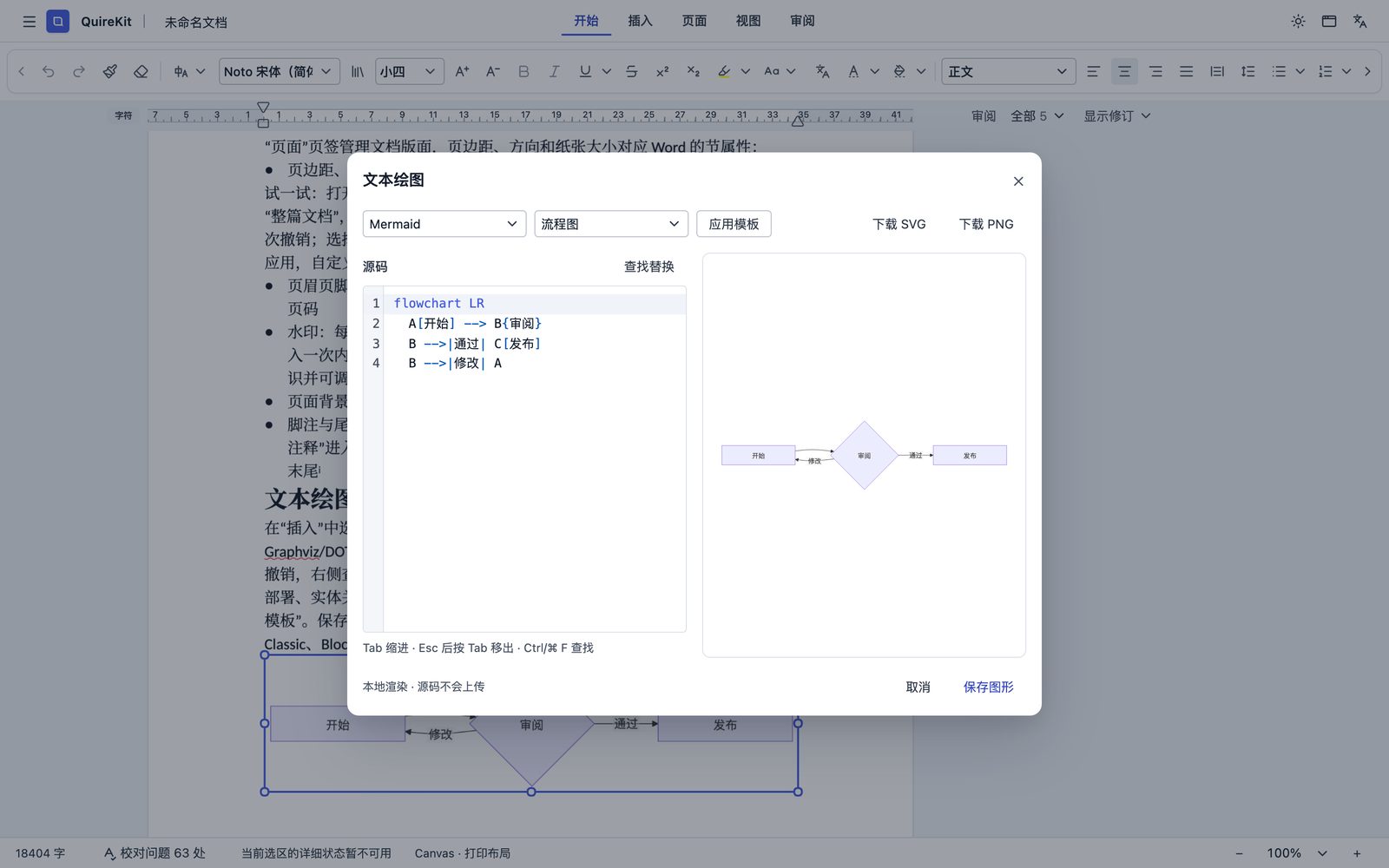Click the redo arrow icon
The height and width of the screenshot is (868, 1389).
click(x=79, y=71)
